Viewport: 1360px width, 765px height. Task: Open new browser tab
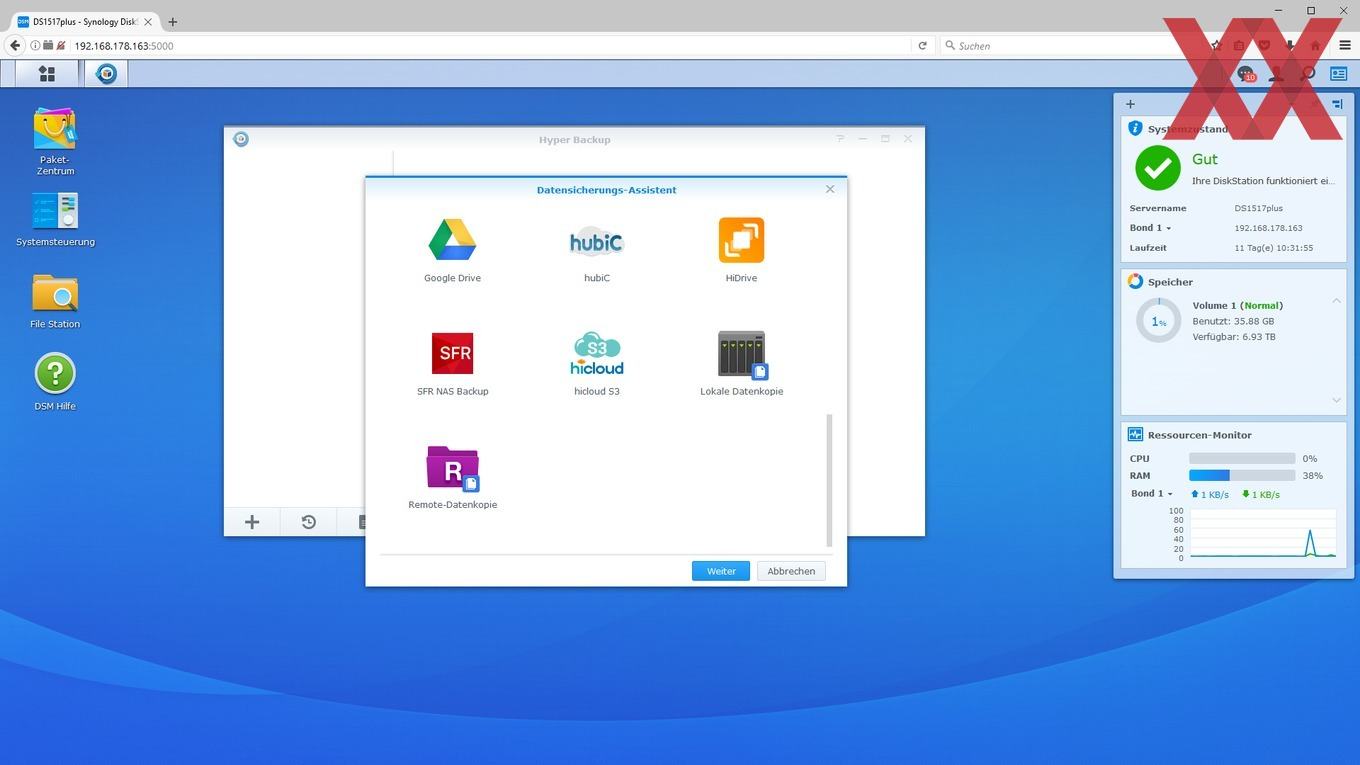click(173, 21)
